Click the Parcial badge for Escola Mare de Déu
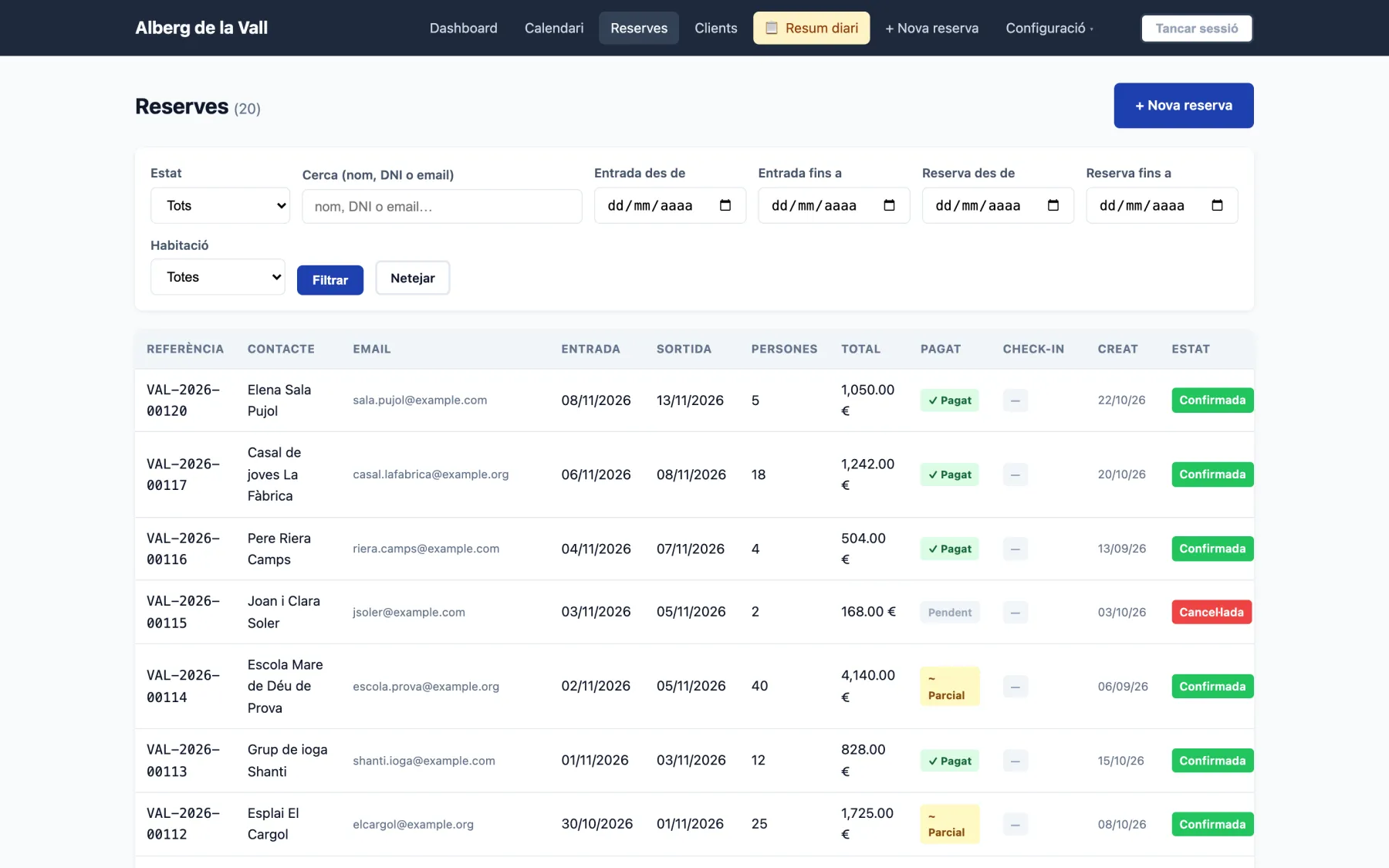 pyautogui.click(x=950, y=686)
